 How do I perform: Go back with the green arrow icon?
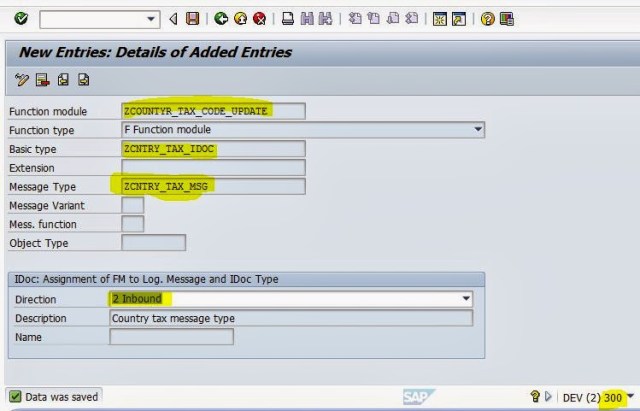pyautogui.click(x=221, y=19)
